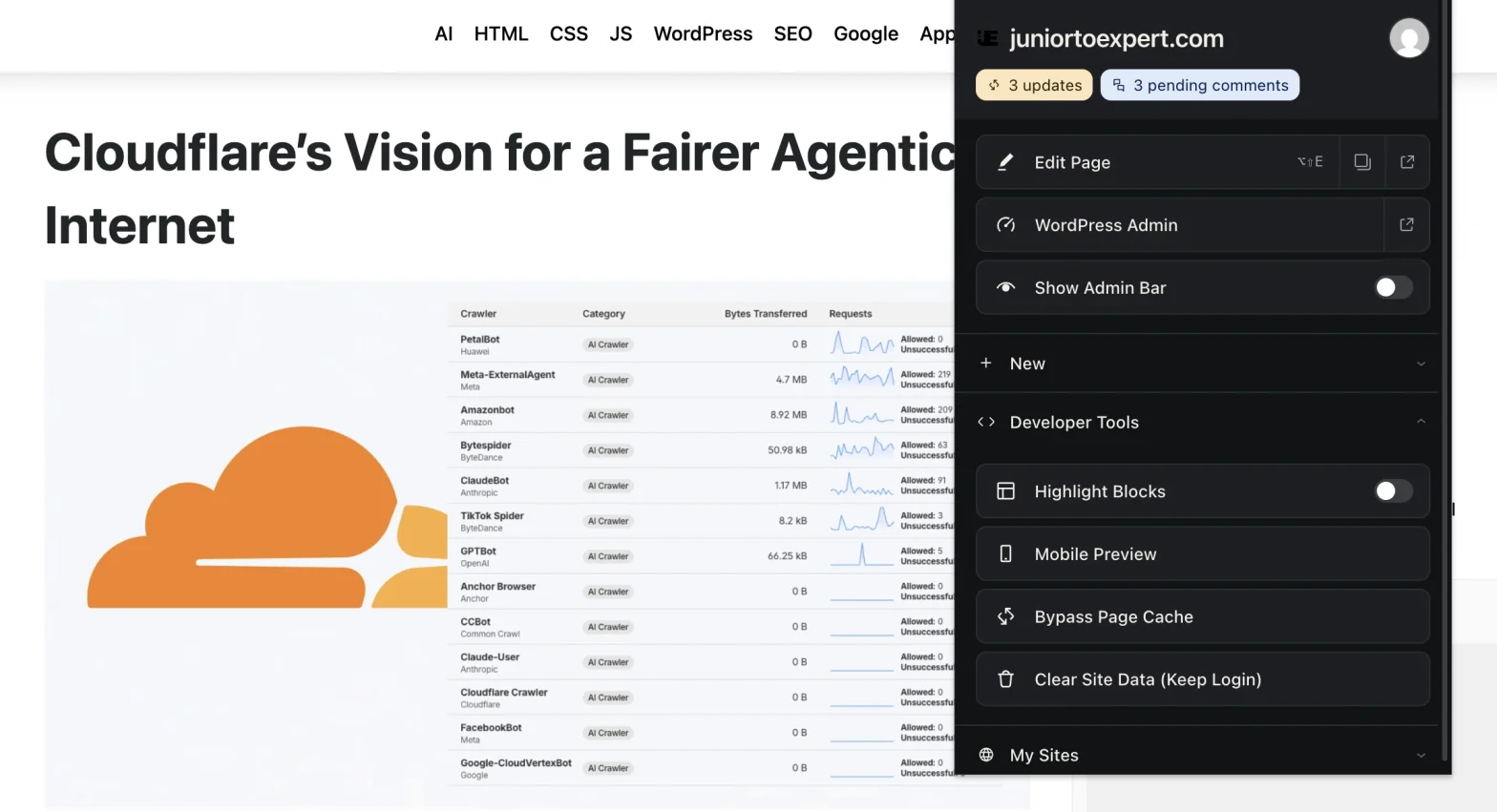Click the ClaudeBot crawler name
This screenshot has width=1497, height=812.
[x=484, y=481]
